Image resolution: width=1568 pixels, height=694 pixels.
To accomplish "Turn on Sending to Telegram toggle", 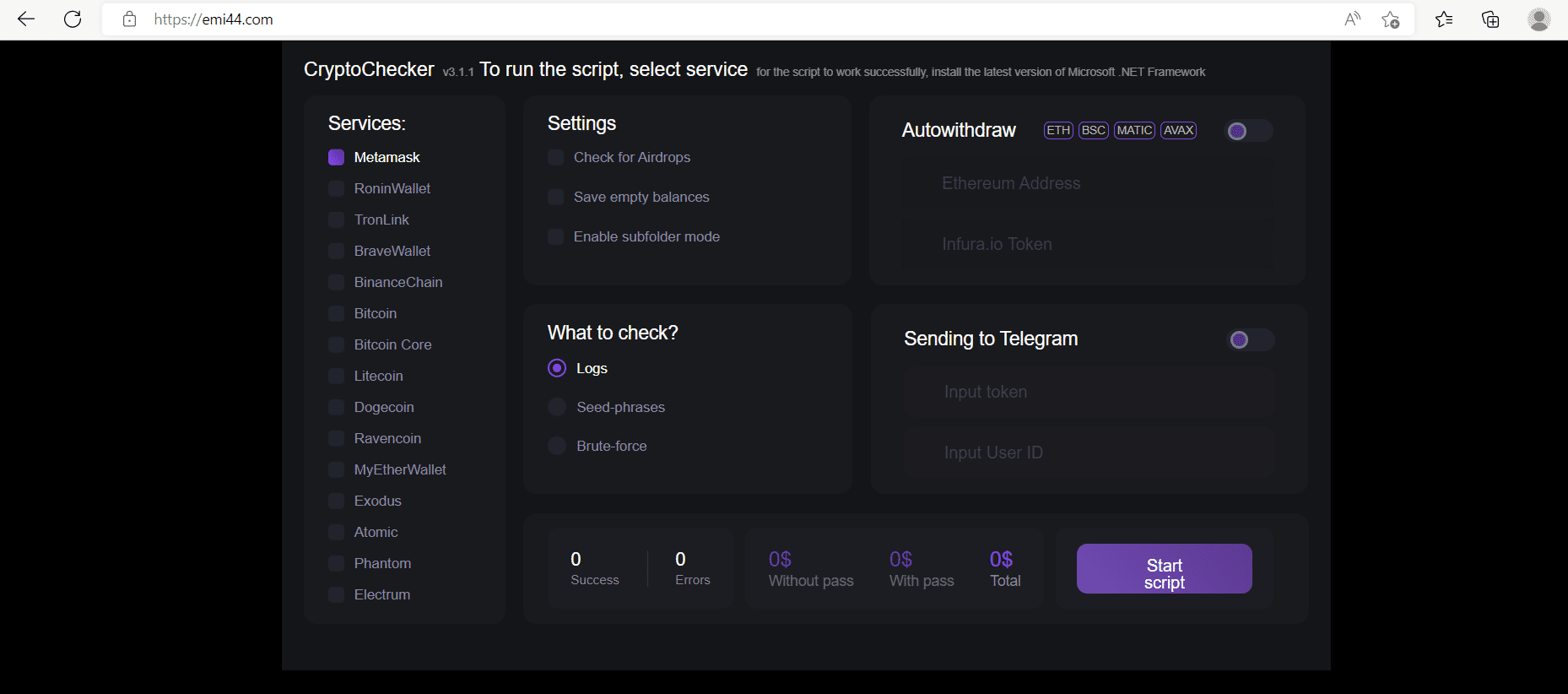I will 1250,340.
